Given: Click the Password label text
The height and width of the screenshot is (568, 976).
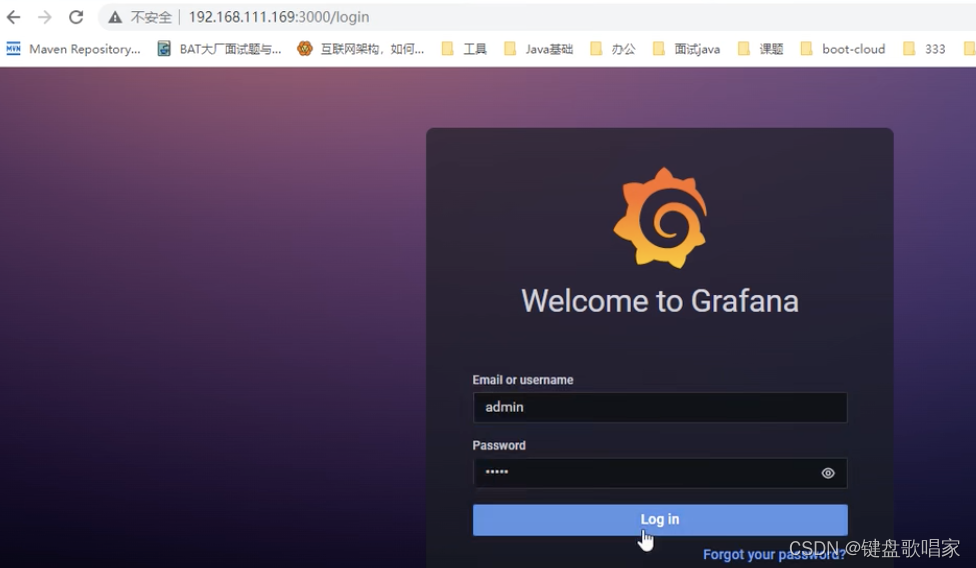Looking at the screenshot, I should 499,445.
